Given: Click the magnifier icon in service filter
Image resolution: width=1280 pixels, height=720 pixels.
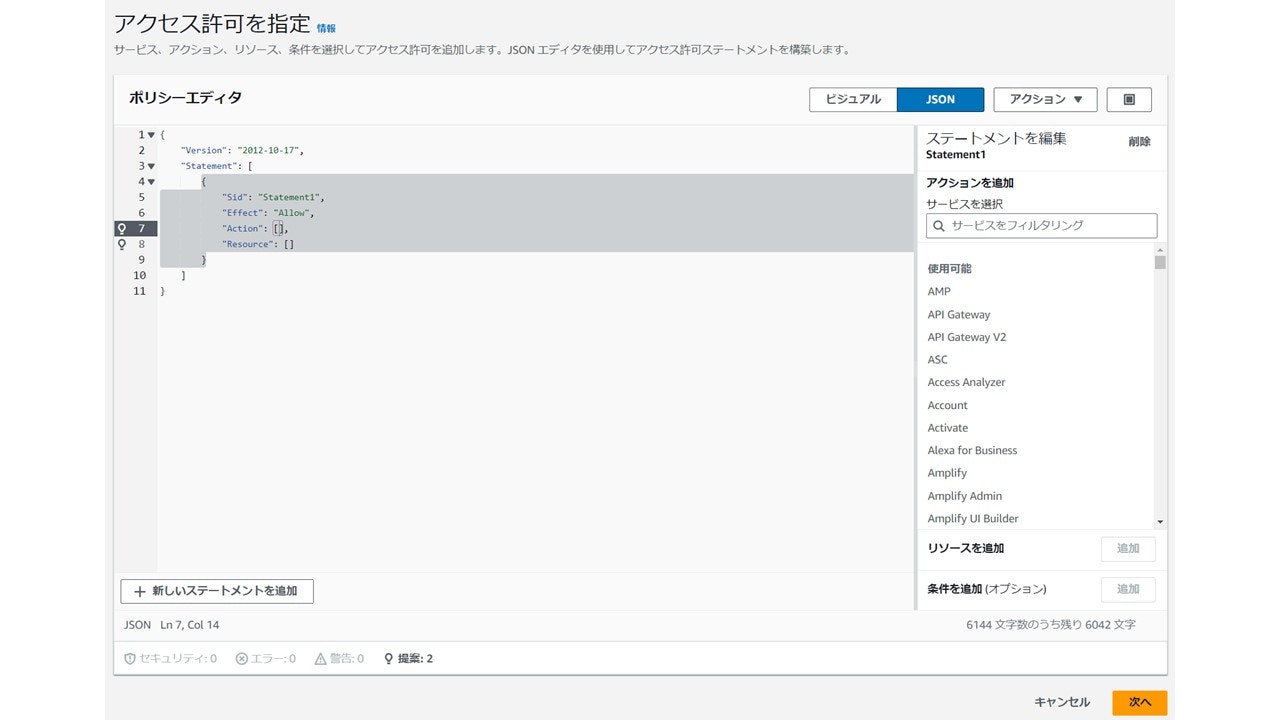Looking at the screenshot, I should click(x=938, y=226).
